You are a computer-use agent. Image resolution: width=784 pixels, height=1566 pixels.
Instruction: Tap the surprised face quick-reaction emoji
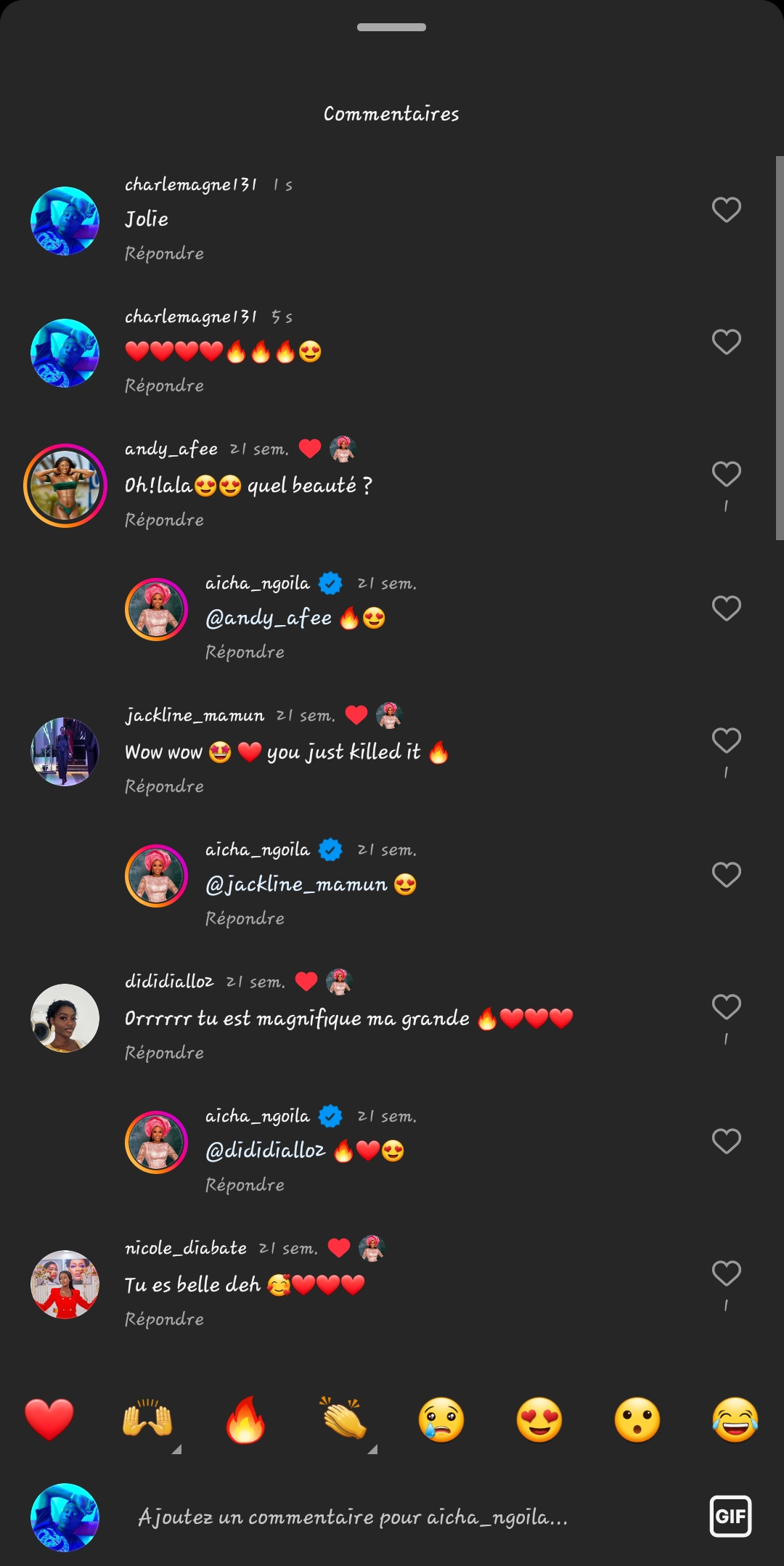(637, 1419)
